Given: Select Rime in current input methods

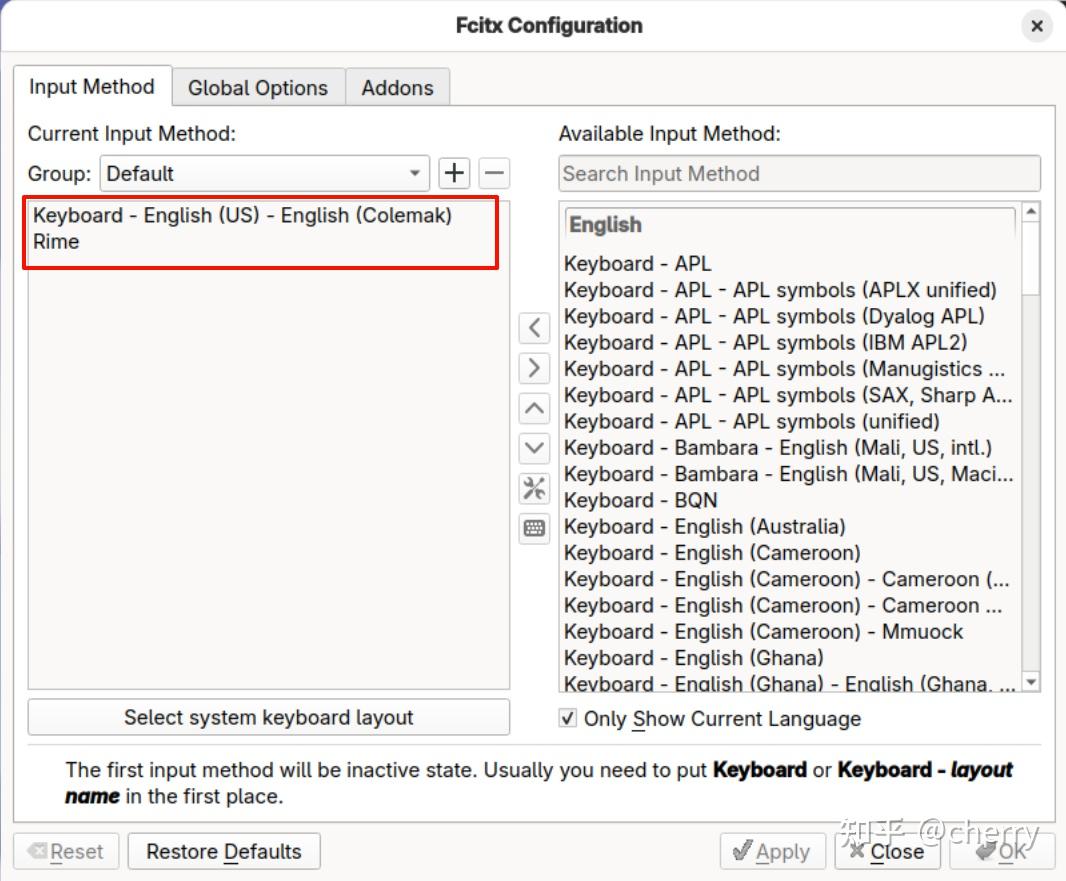Looking at the screenshot, I should point(56,241).
